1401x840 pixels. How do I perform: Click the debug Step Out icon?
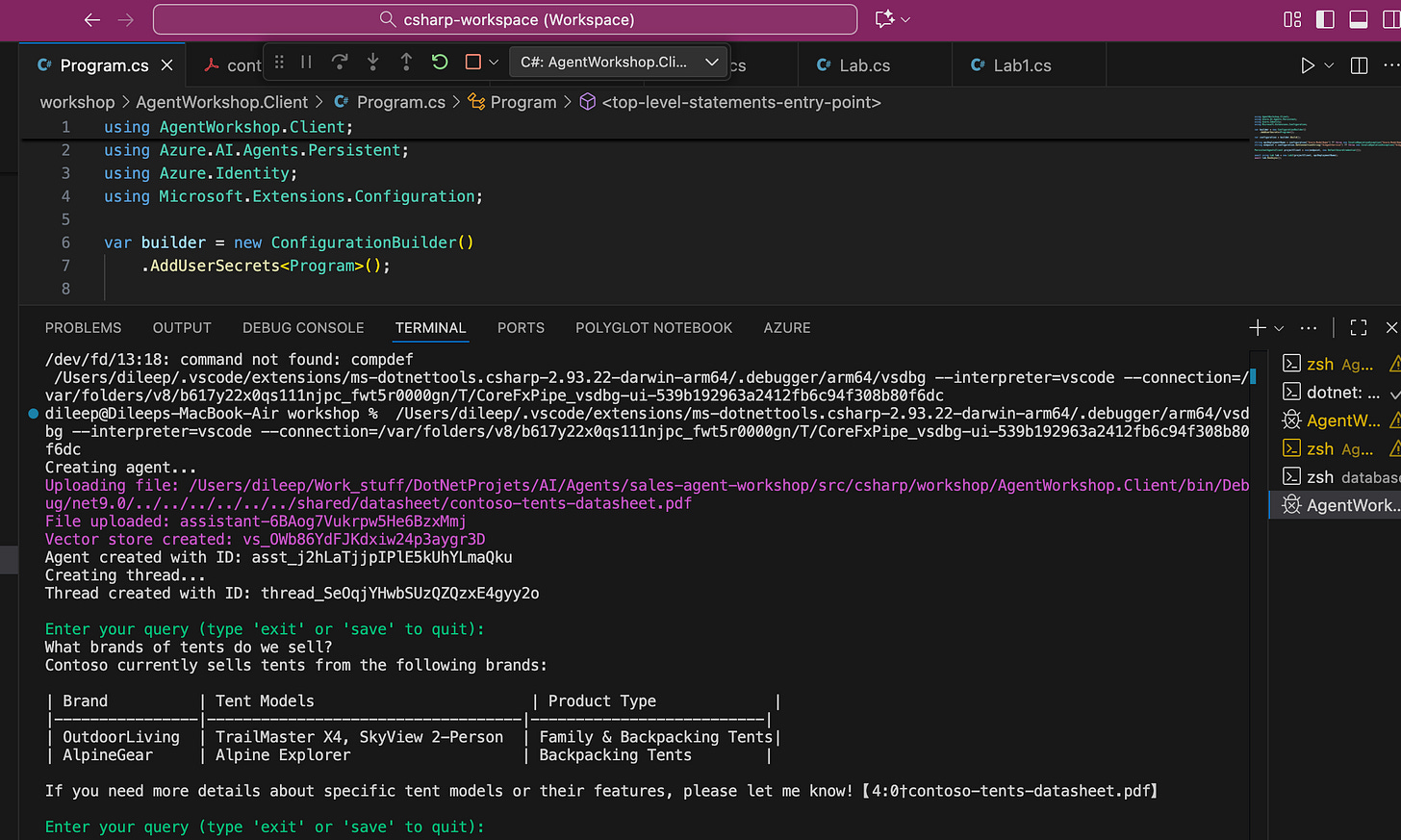[x=406, y=62]
